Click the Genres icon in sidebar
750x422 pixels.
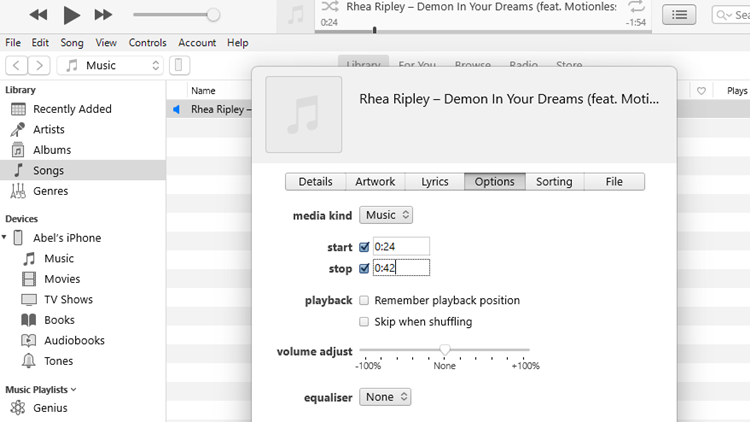point(18,191)
